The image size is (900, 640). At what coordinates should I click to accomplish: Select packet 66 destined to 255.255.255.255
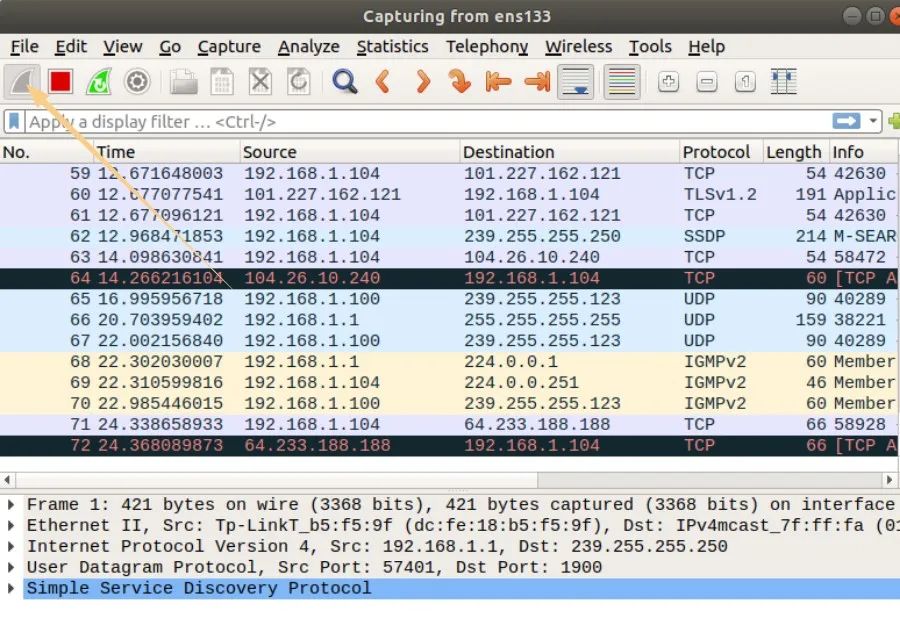coord(448,320)
